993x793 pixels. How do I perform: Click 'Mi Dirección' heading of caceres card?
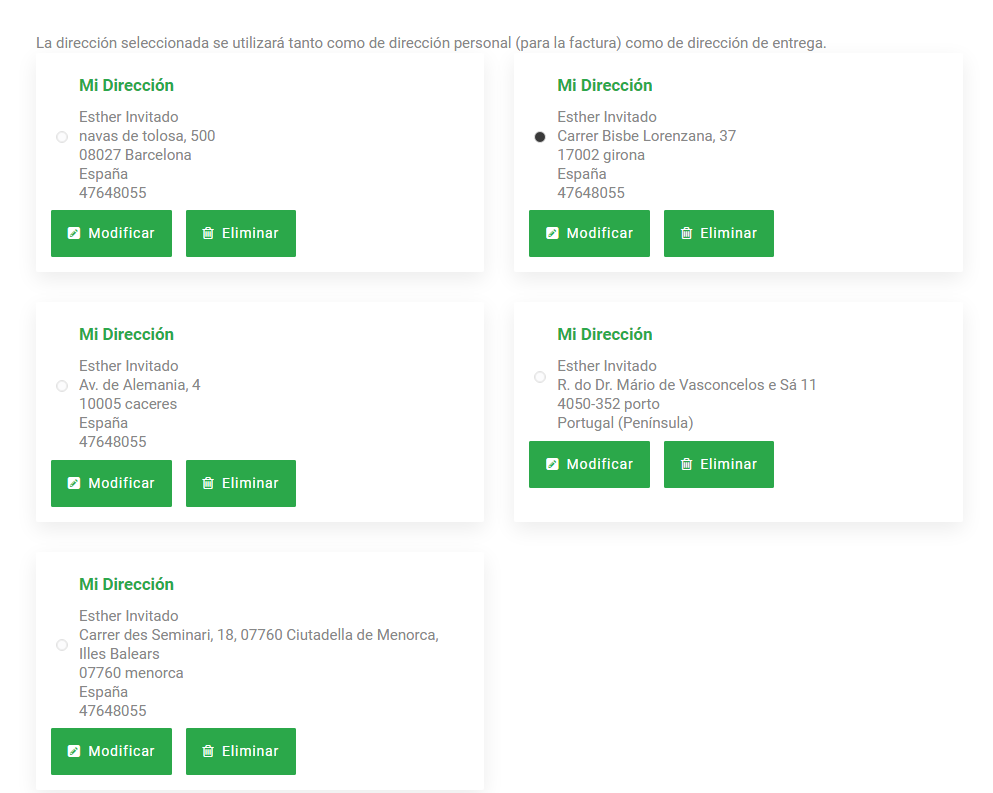click(x=126, y=334)
